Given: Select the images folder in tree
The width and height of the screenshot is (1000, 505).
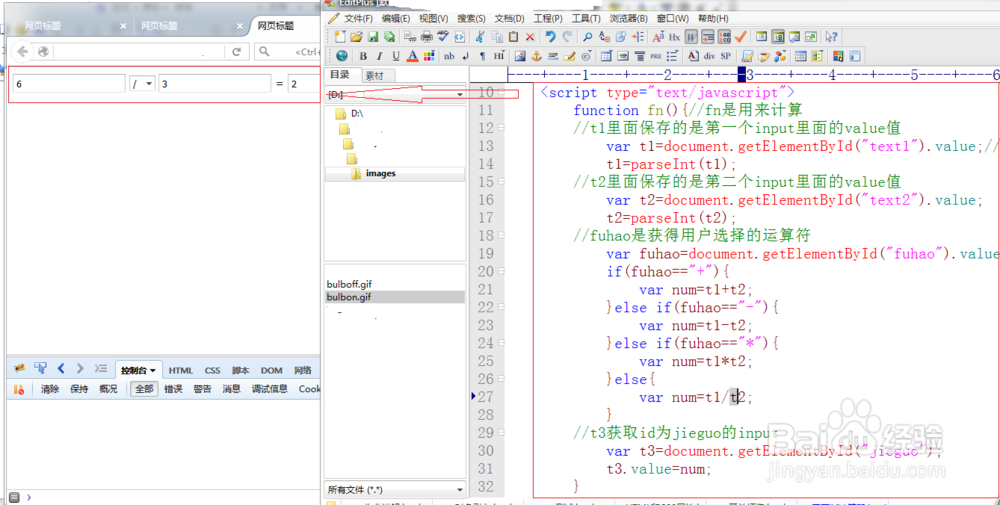Looking at the screenshot, I should point(381,173).
